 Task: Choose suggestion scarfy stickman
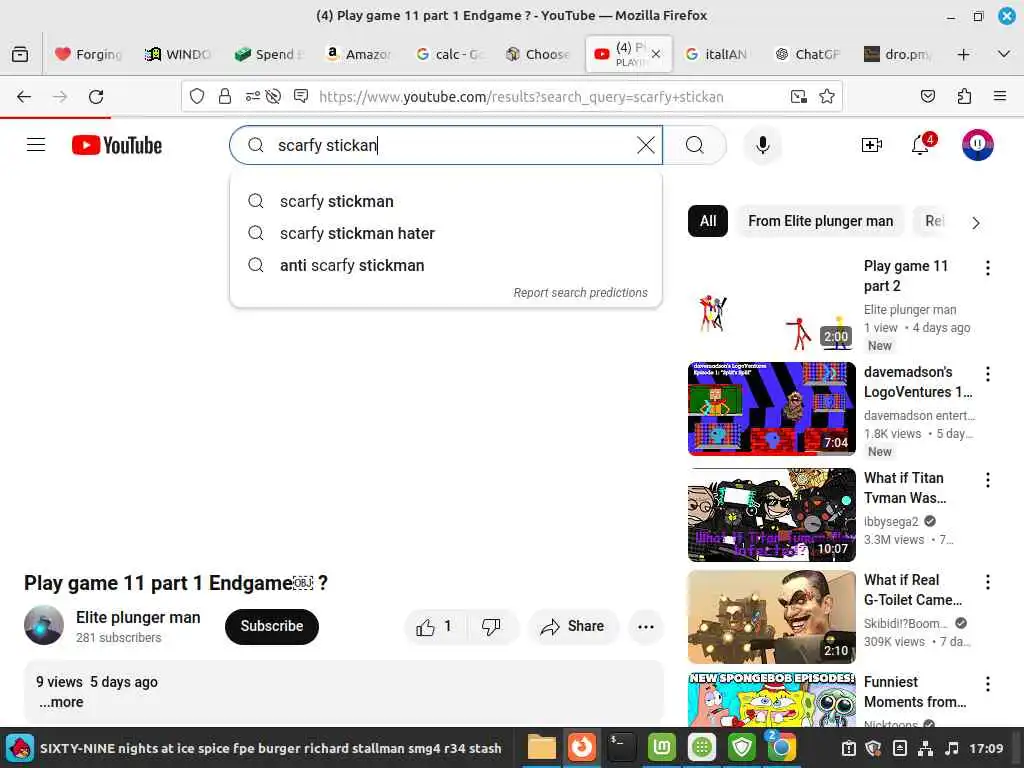(446, 201)
